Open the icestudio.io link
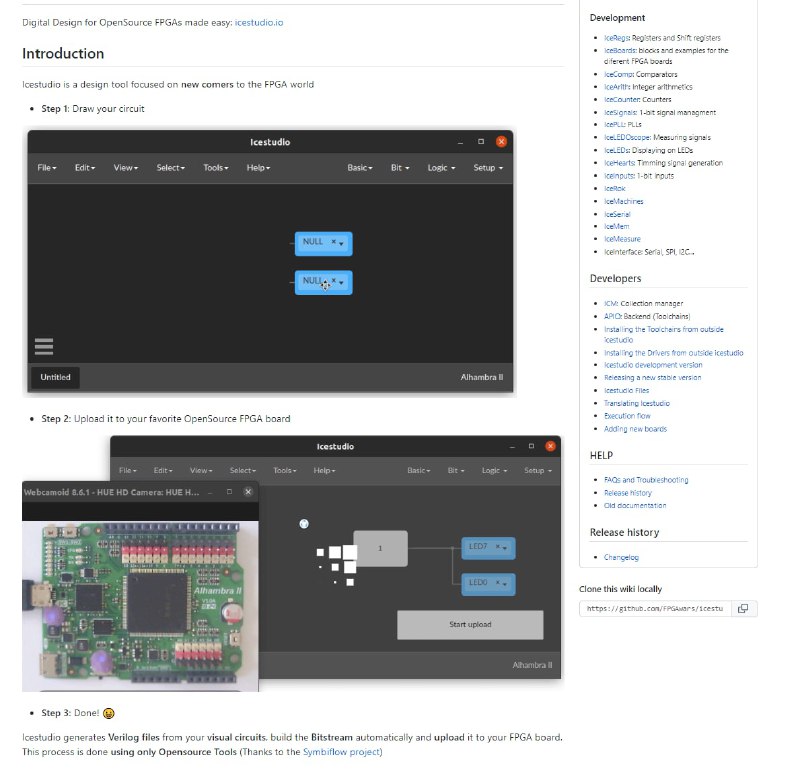The height and width of the screenshot is (770, 800). pyautogui.click(x=258, y=22)
